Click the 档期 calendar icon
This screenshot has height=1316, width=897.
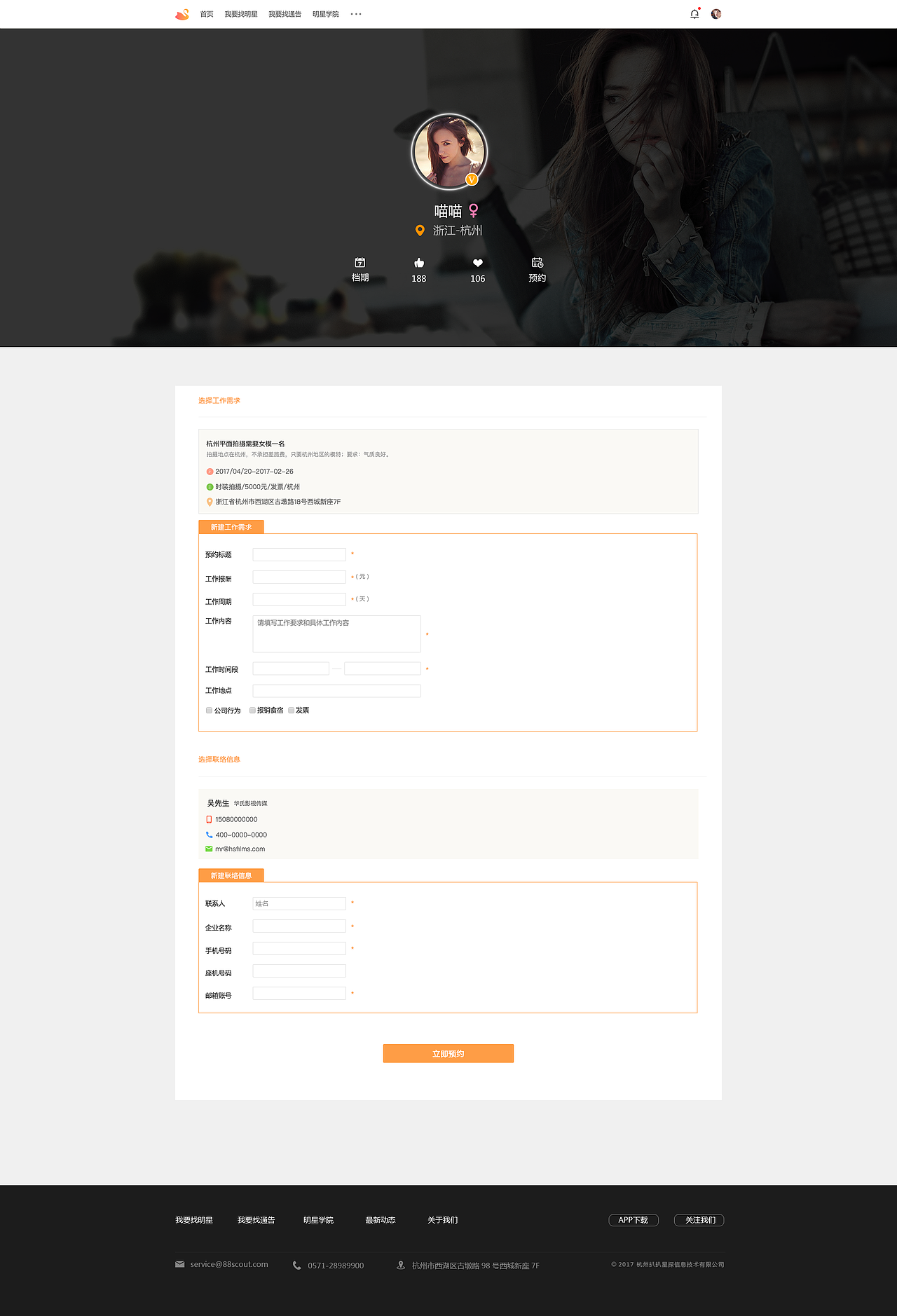click(360, 263)
